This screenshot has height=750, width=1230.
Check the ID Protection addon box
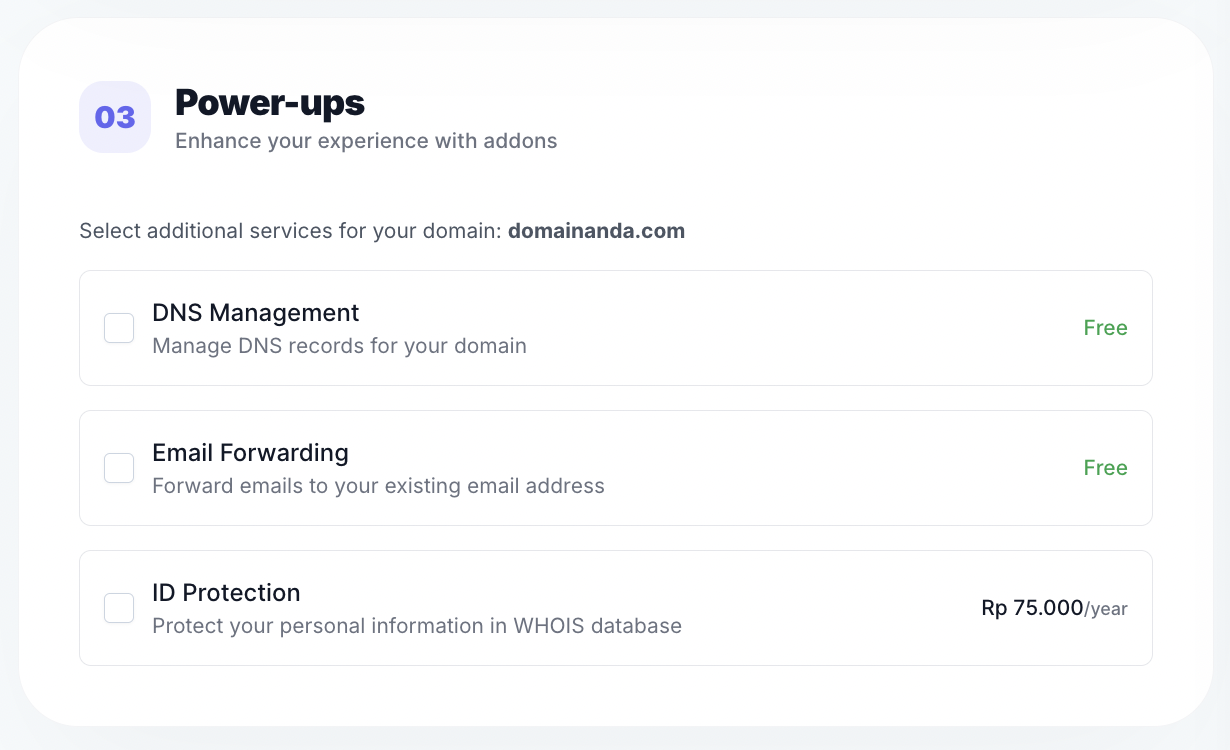click(x=119, y=608)
